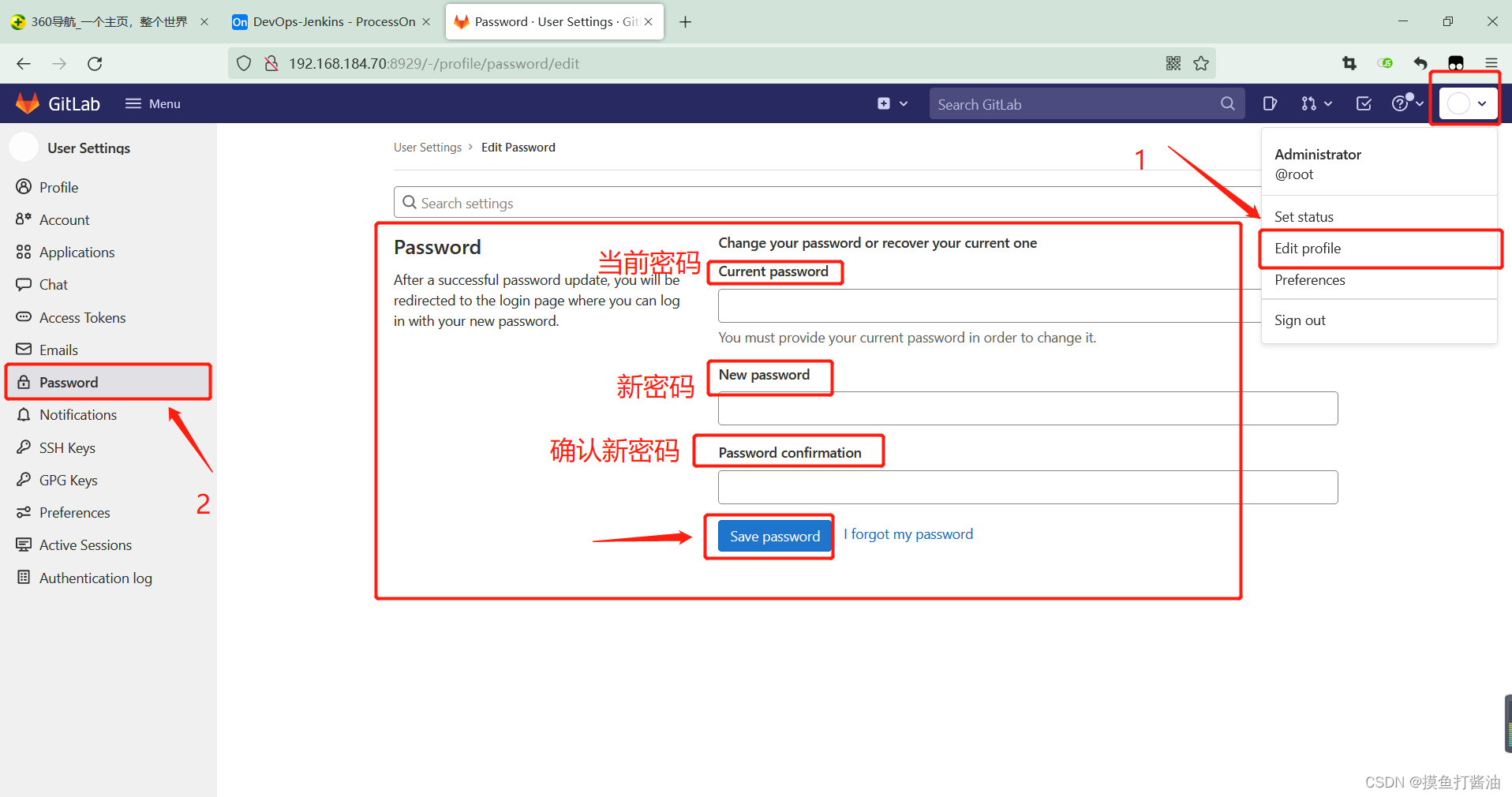Click the screenshot crop toolbar icon

1349,63
